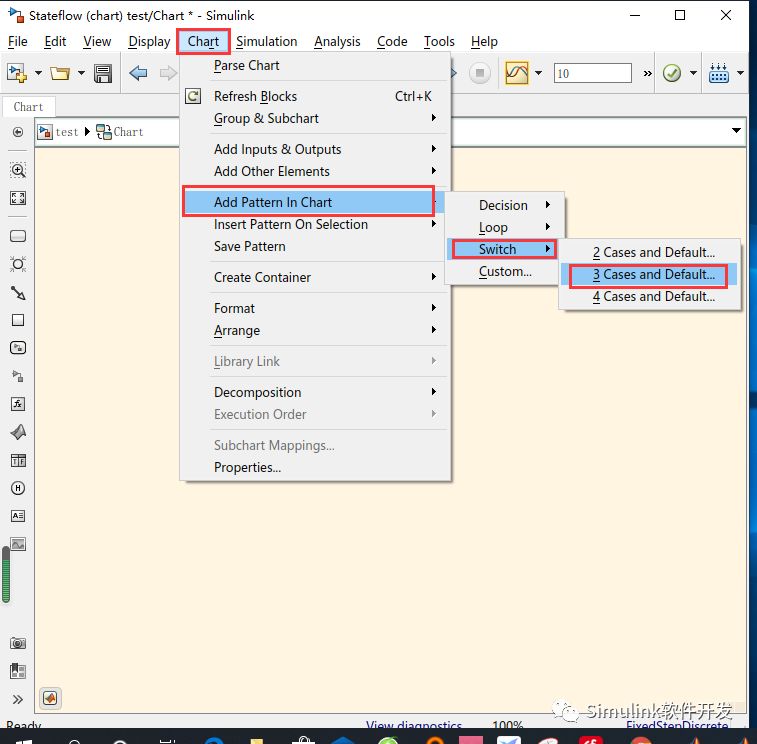Select the Graphical Function fx tool
The height and width of the screenshot is (744, 757).
(18, 404)
